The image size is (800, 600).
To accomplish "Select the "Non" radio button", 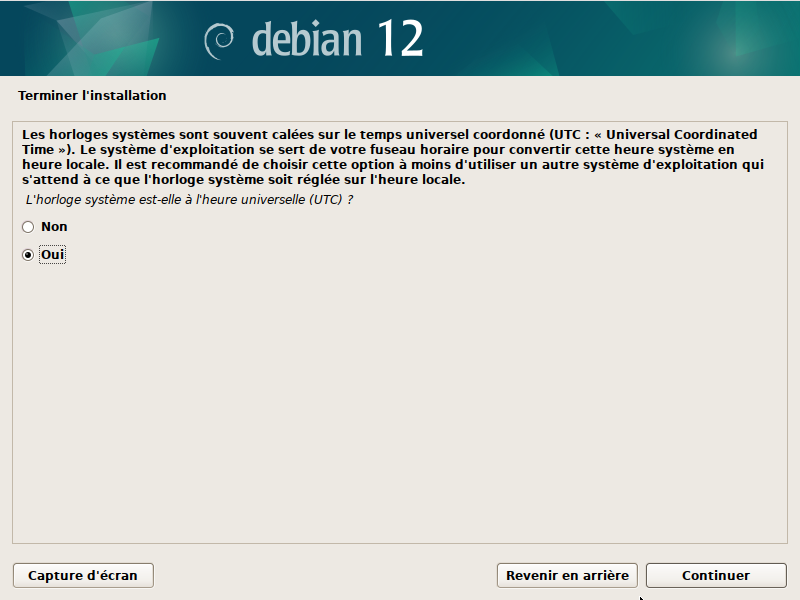I will [x=28, y=227].
